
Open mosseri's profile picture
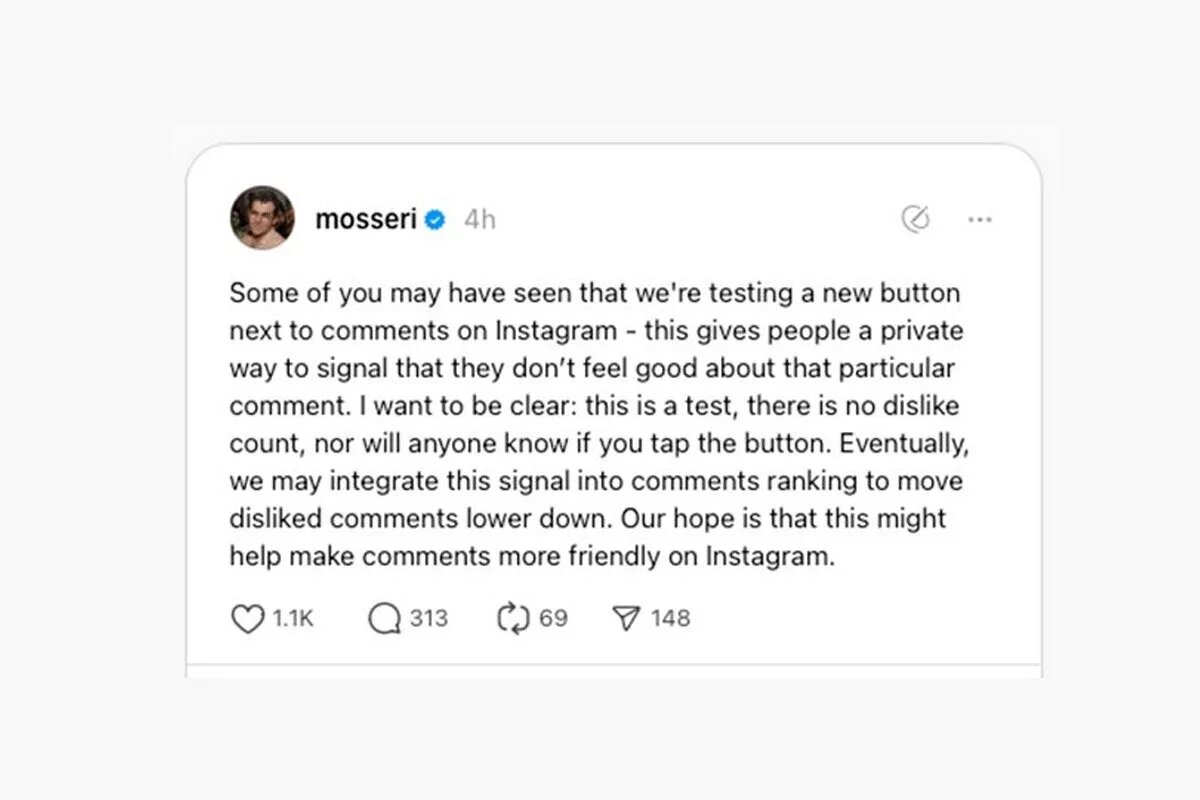coord(262,217)
